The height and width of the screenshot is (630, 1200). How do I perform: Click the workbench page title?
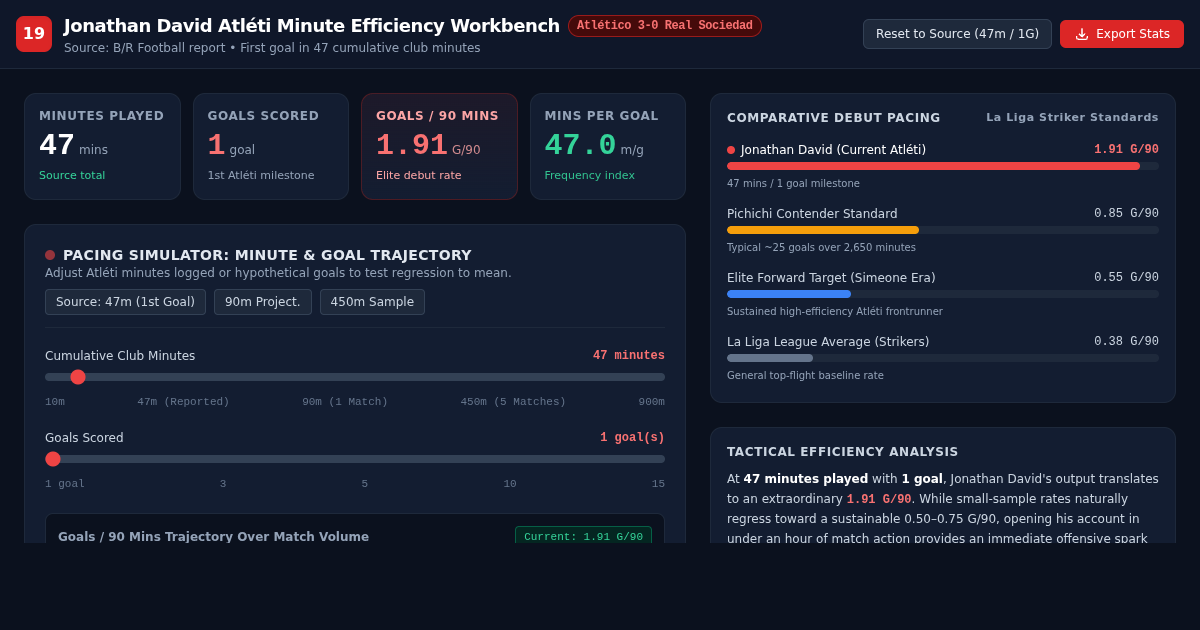312,26
